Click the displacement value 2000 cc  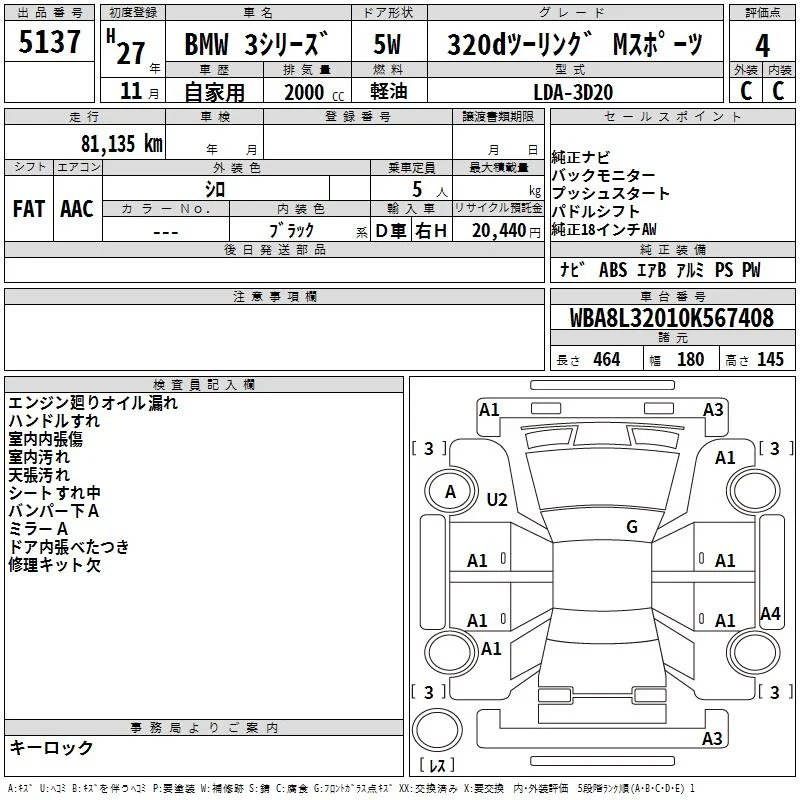[x=314, y=92]
